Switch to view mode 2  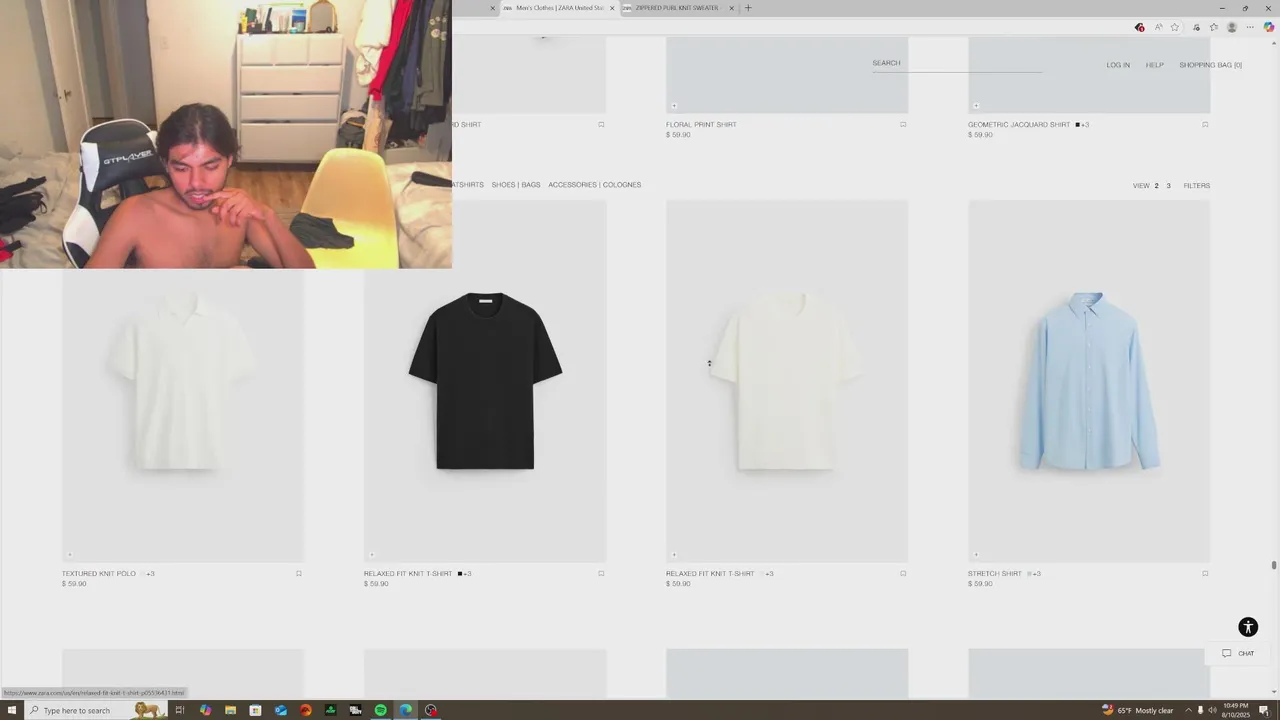pos(1156,186)
